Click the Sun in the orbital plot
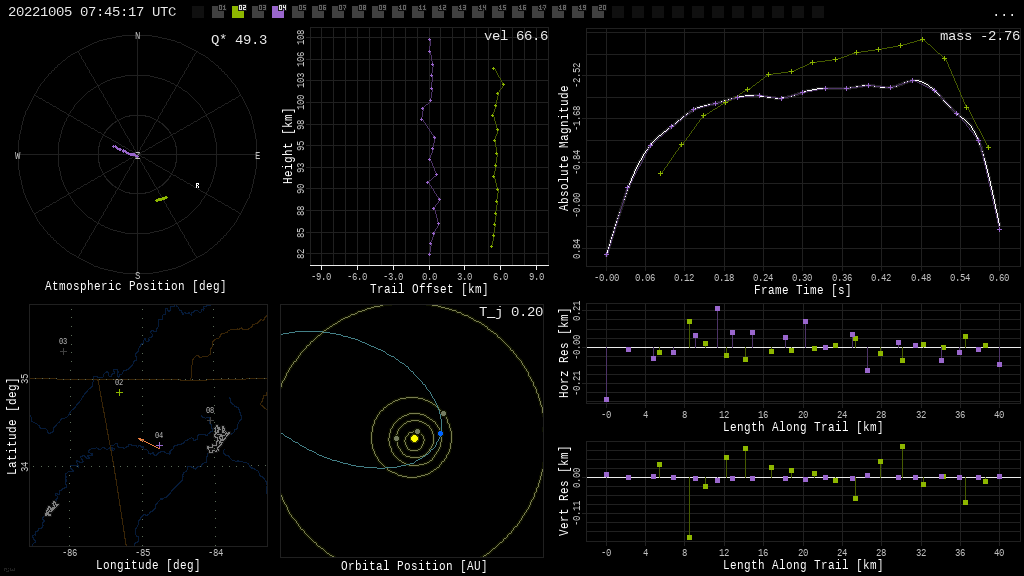The width and height of the screenshot is (1024, 576). pos(414,438)
